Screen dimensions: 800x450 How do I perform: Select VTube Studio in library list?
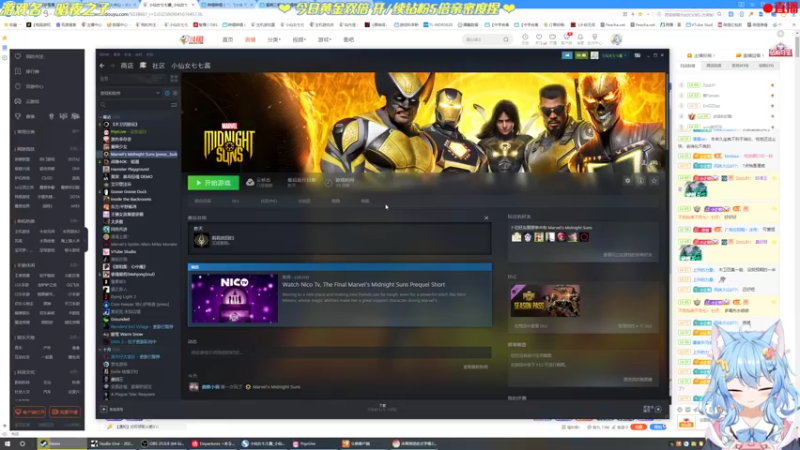123,252
